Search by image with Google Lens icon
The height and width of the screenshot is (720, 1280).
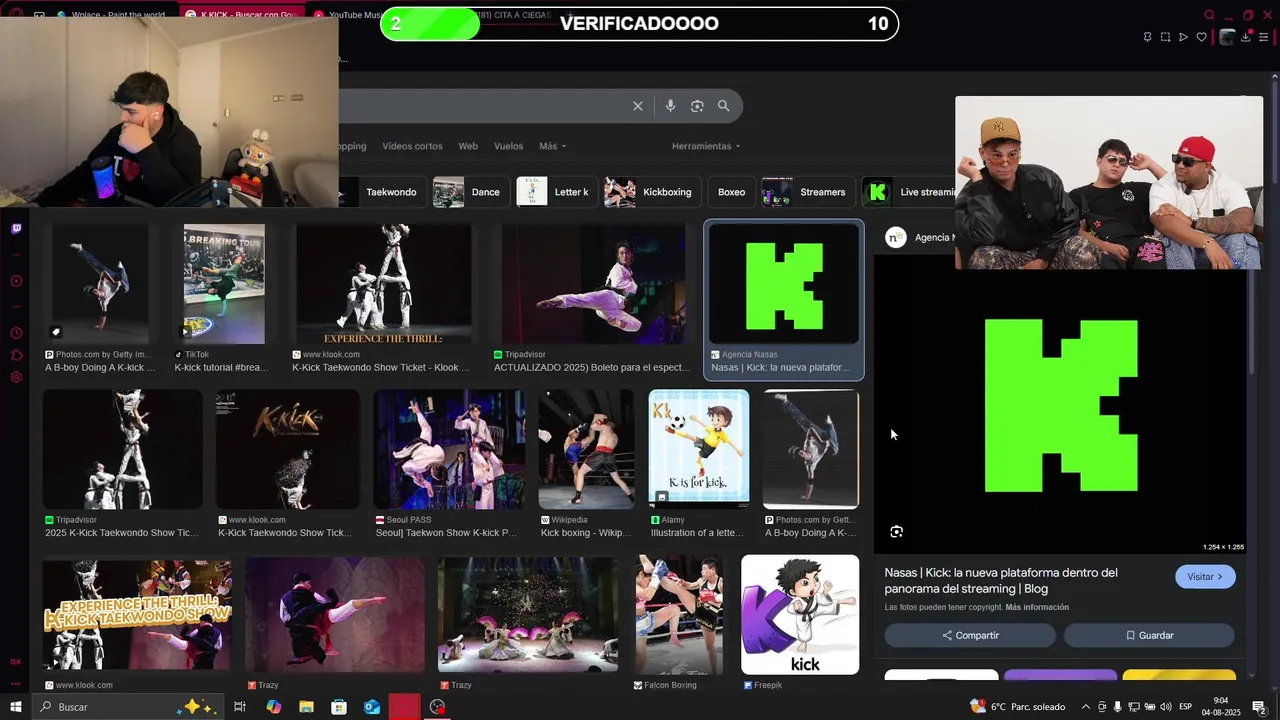tap(697, 106)
